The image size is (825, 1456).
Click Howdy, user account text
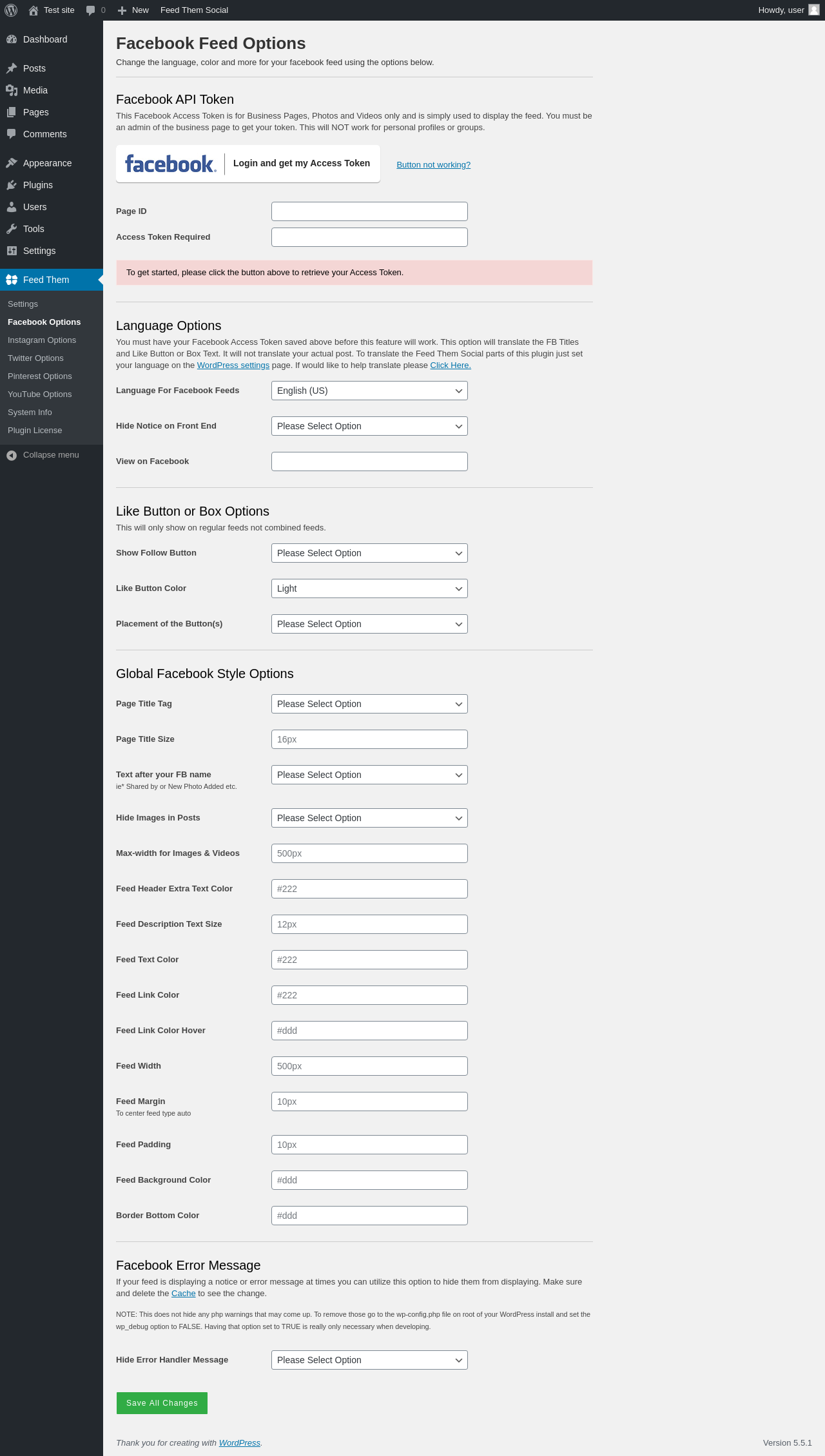tap(781, 10)
